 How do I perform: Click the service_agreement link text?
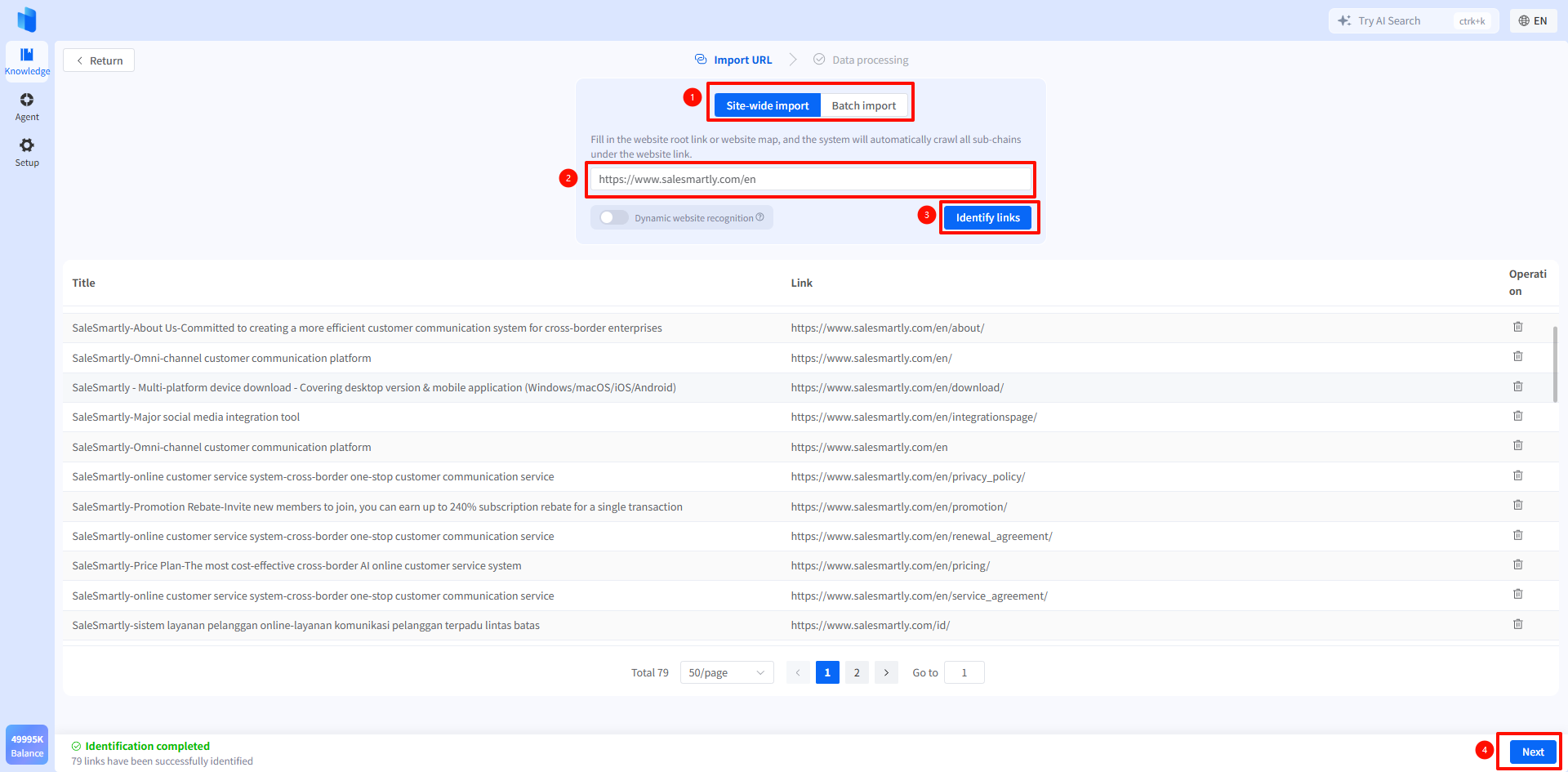tap(920, 596)
